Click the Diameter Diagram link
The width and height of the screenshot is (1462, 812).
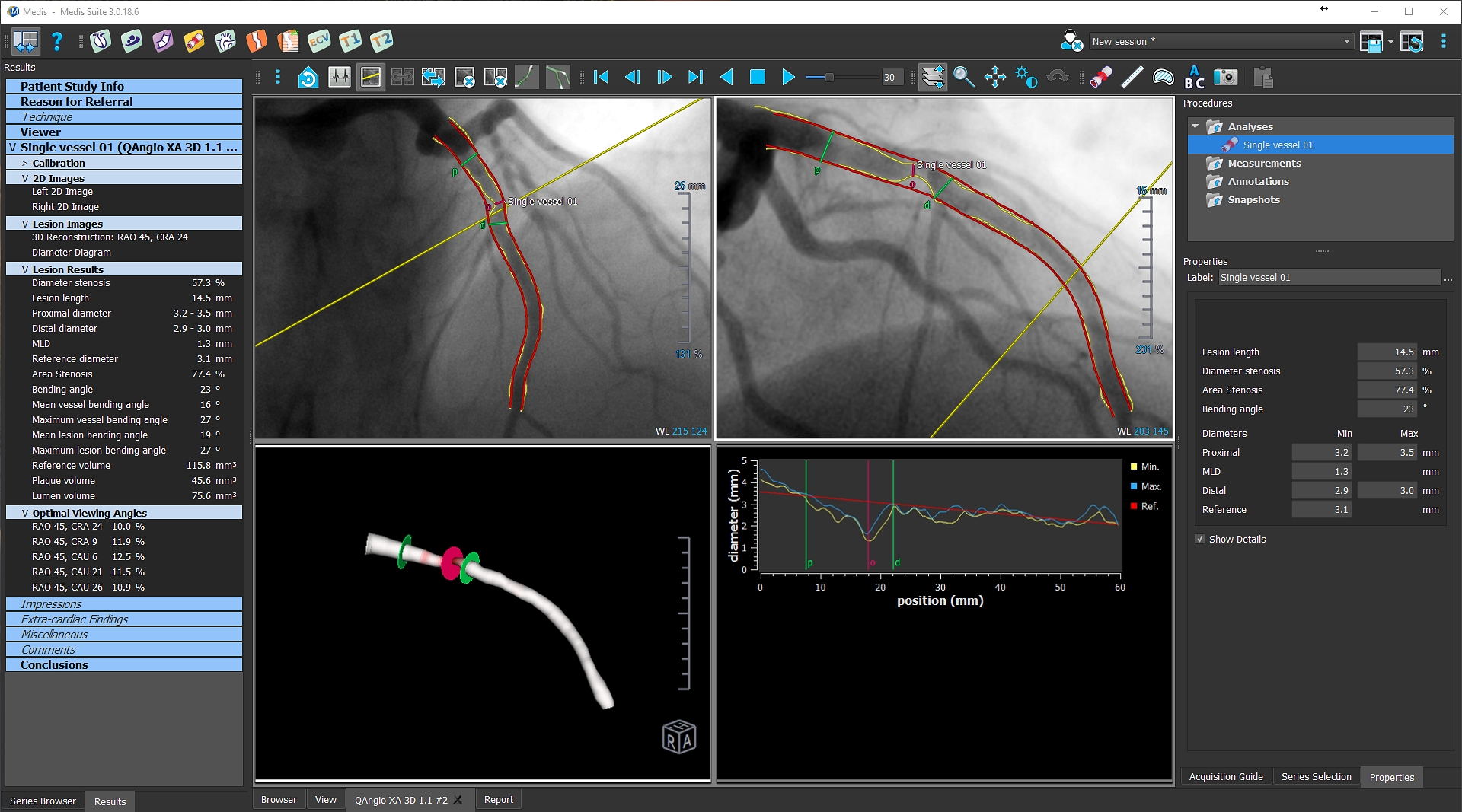click(72, 253)
